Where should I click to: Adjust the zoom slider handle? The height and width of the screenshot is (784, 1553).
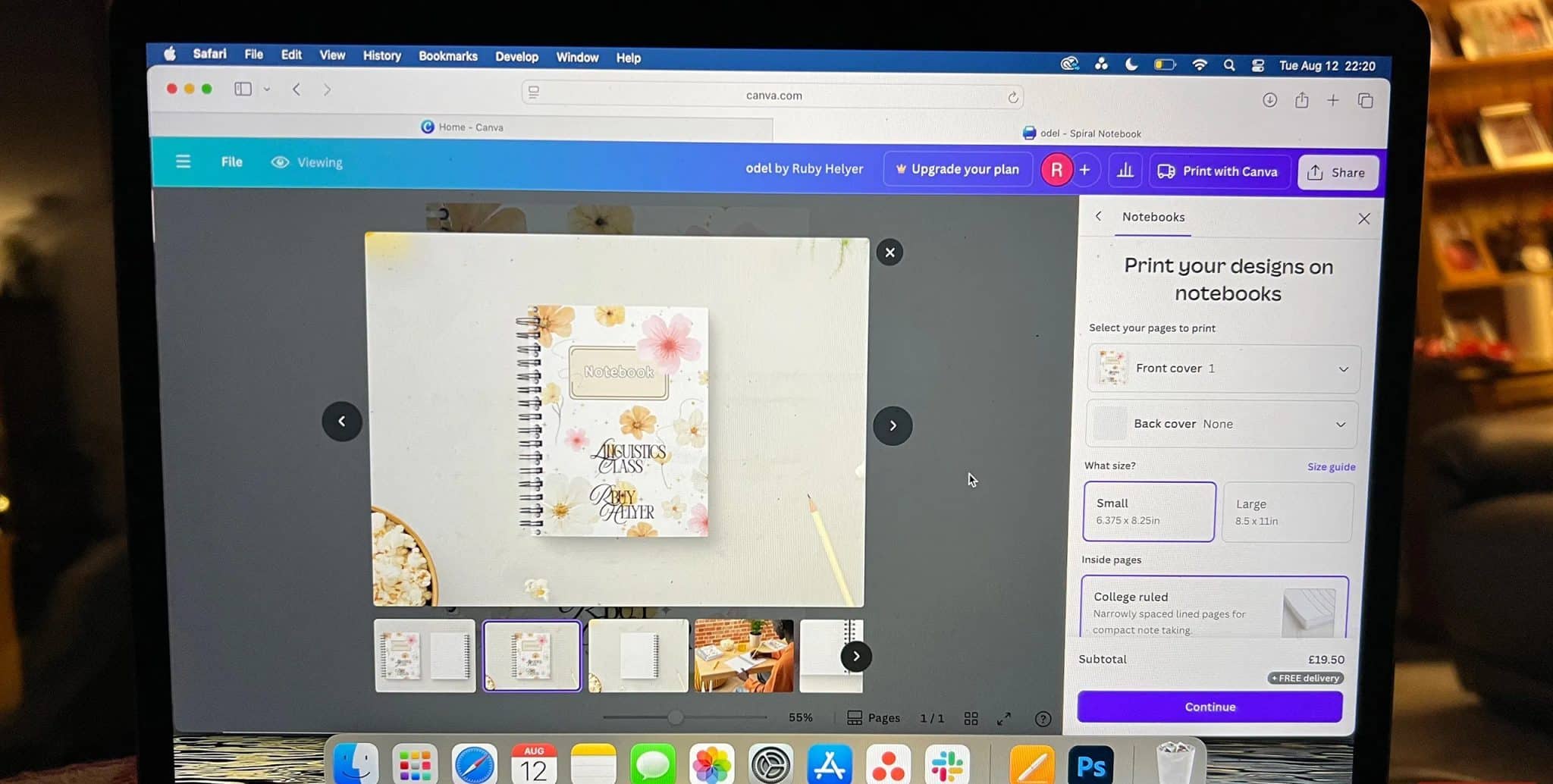point(675,717)
